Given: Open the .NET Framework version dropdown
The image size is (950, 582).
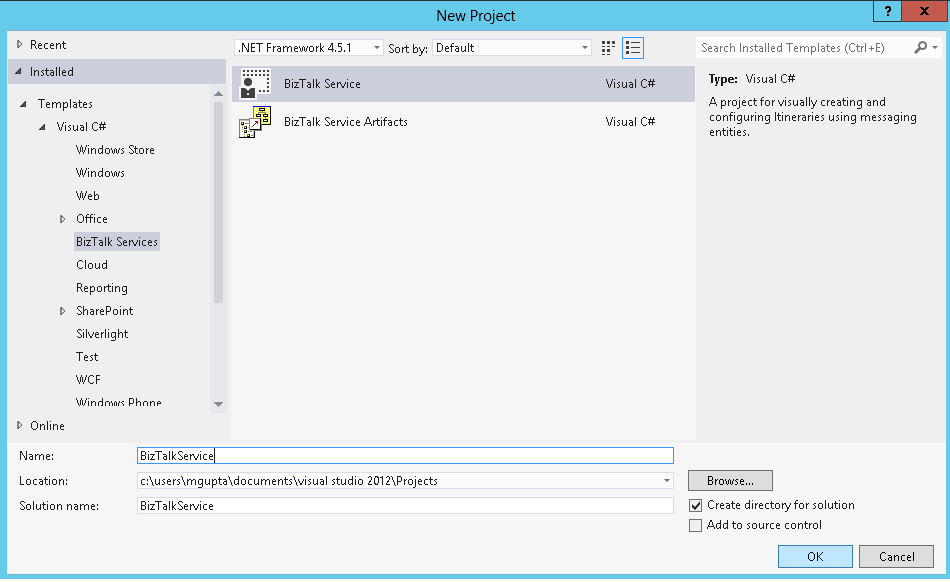Looking at the screenshot, I should [309, 48].
